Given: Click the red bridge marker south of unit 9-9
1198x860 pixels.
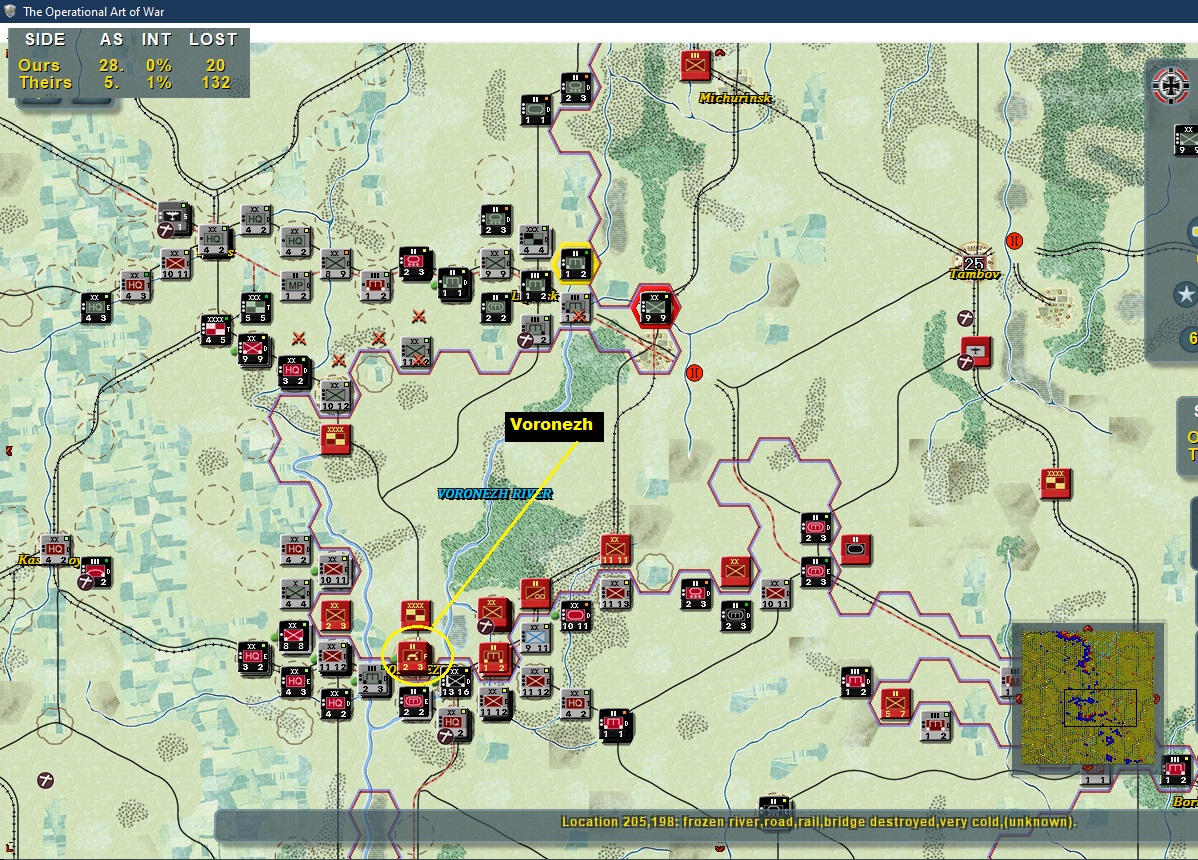Looking at the screenshot, I should (694, 373).
